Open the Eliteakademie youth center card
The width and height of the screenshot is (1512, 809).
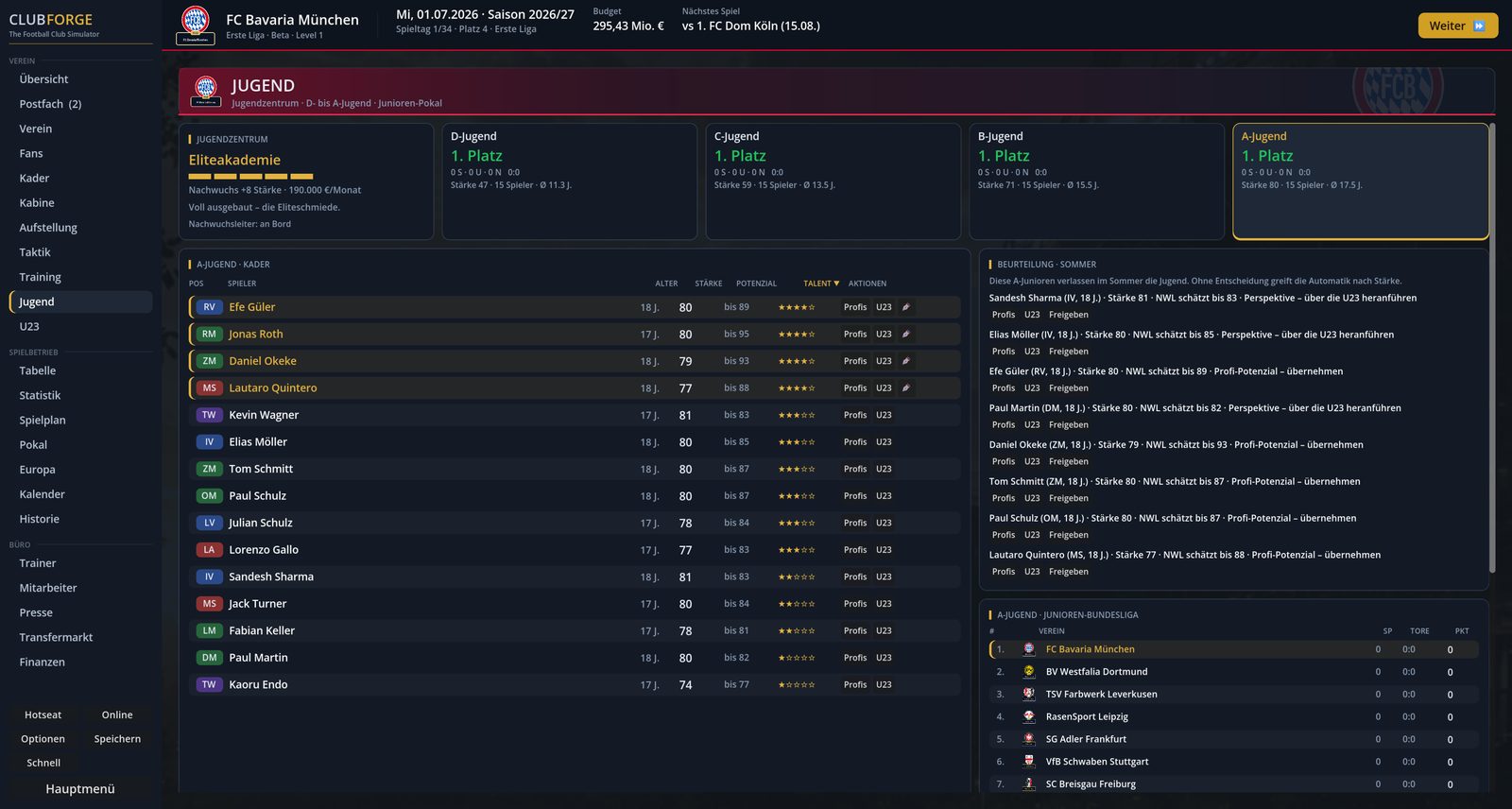[x=306, y=181]
